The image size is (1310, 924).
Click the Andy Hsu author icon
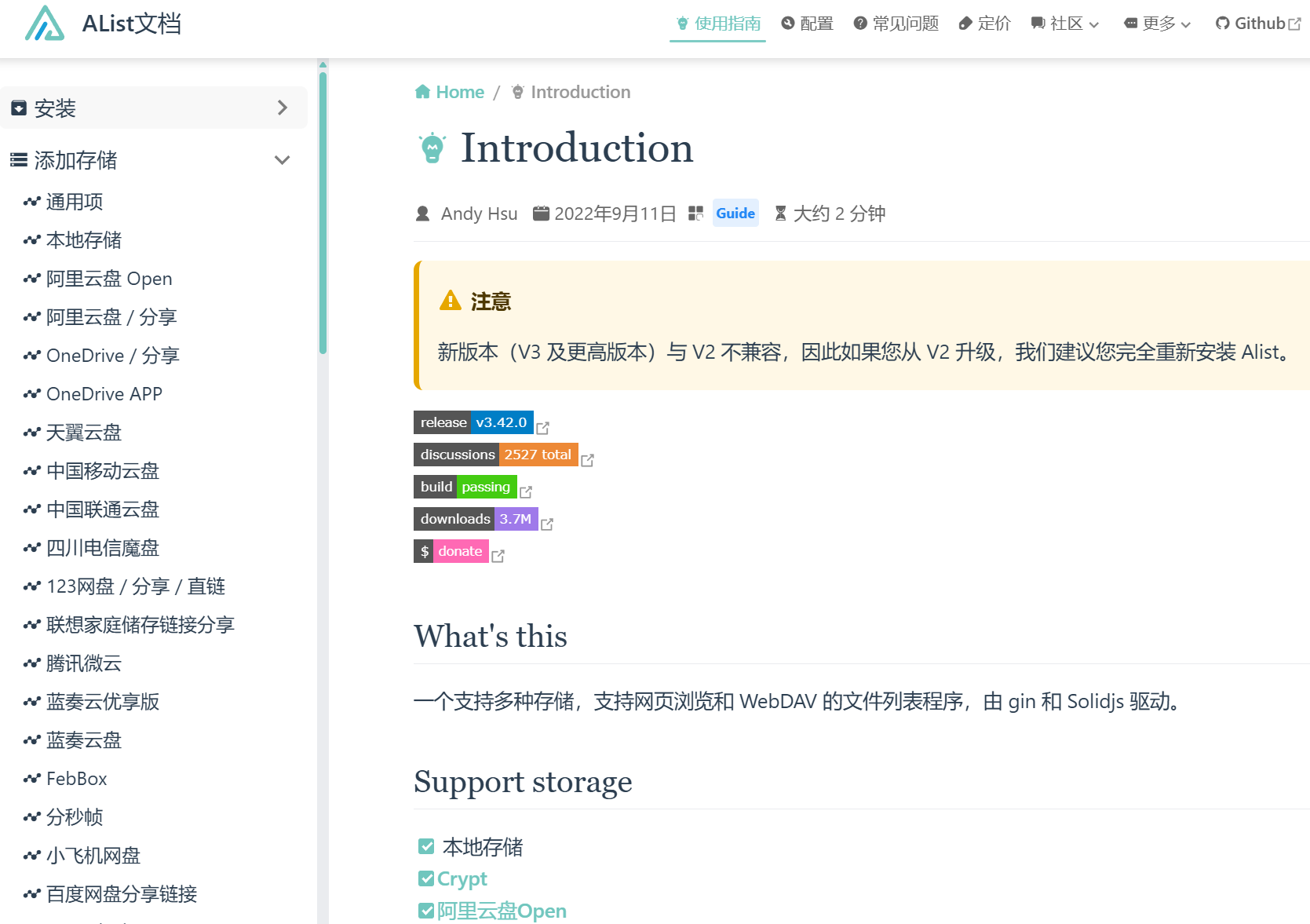point(422,214)
